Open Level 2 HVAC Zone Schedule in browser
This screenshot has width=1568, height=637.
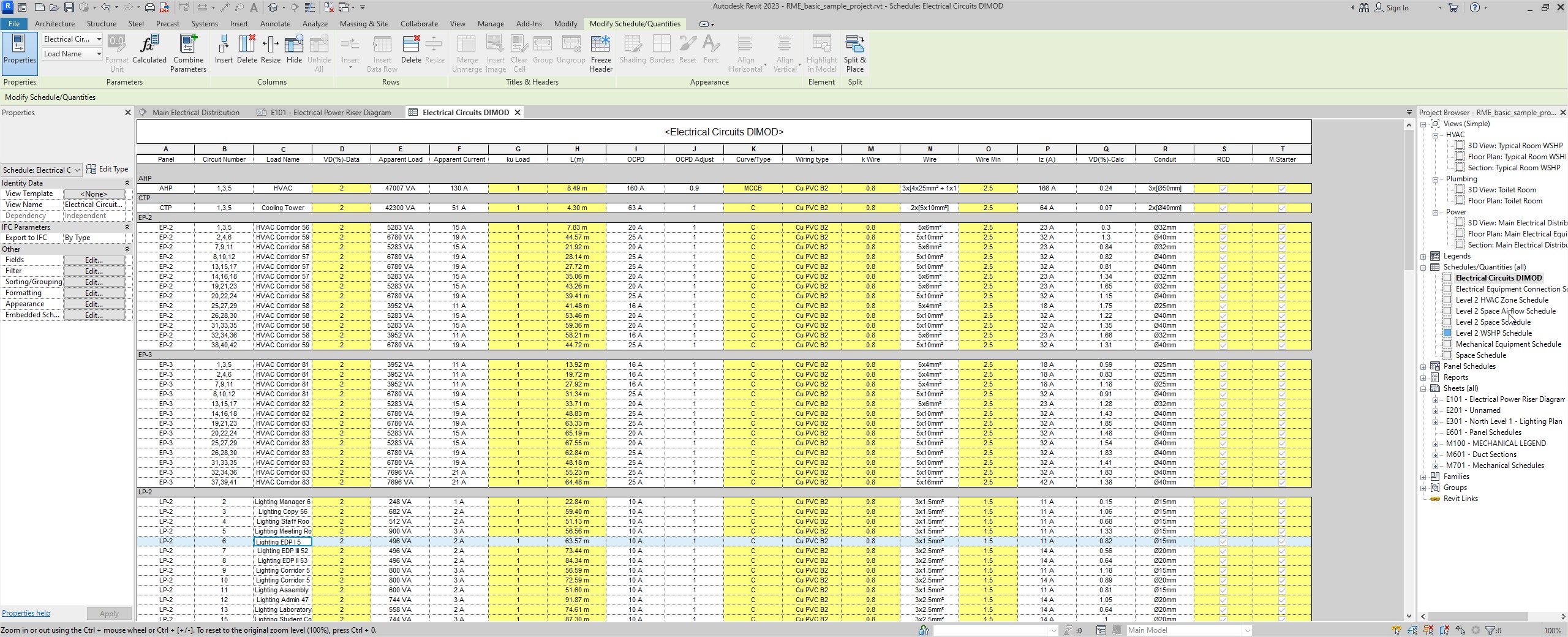(1501, 300)
